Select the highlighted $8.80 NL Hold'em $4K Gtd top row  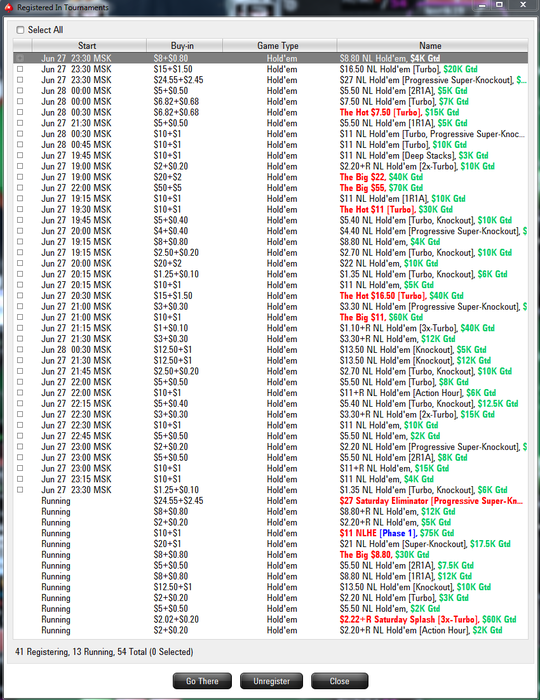pyautogui.click(x=270, y=58)
